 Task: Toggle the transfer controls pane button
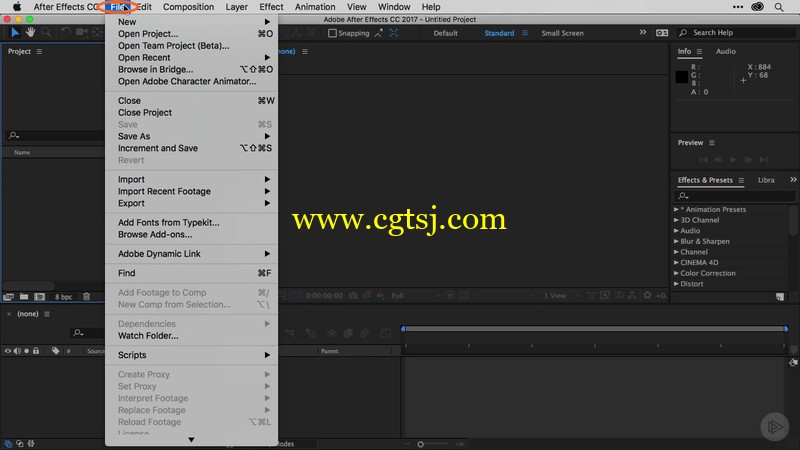[20, 444]
